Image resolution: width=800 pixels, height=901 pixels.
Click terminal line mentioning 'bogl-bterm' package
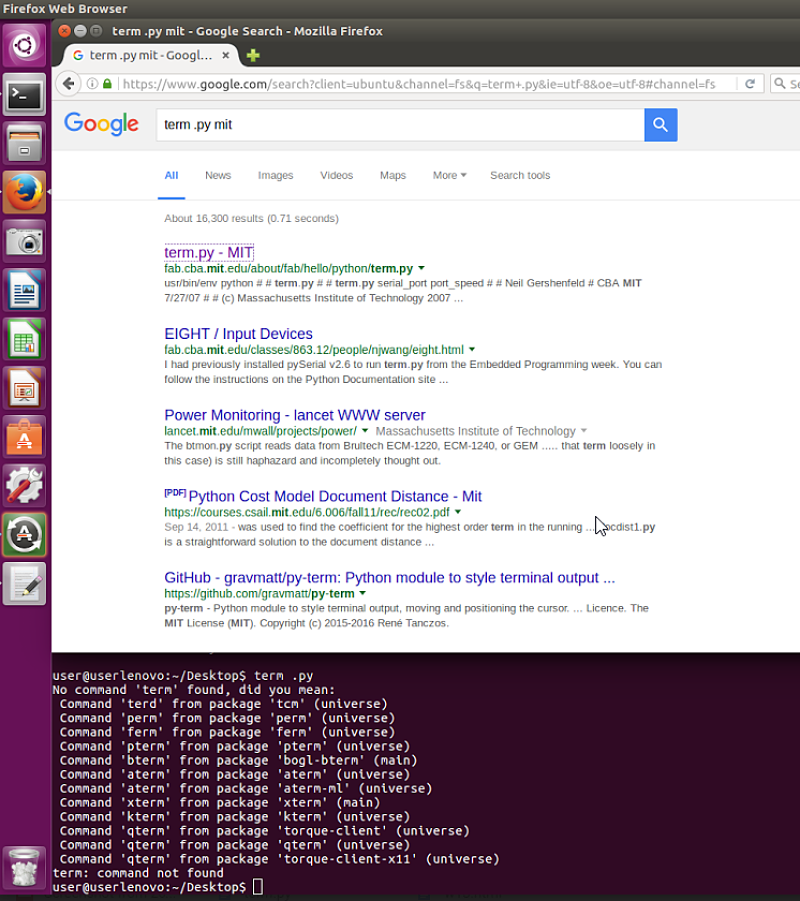point(239,760)
